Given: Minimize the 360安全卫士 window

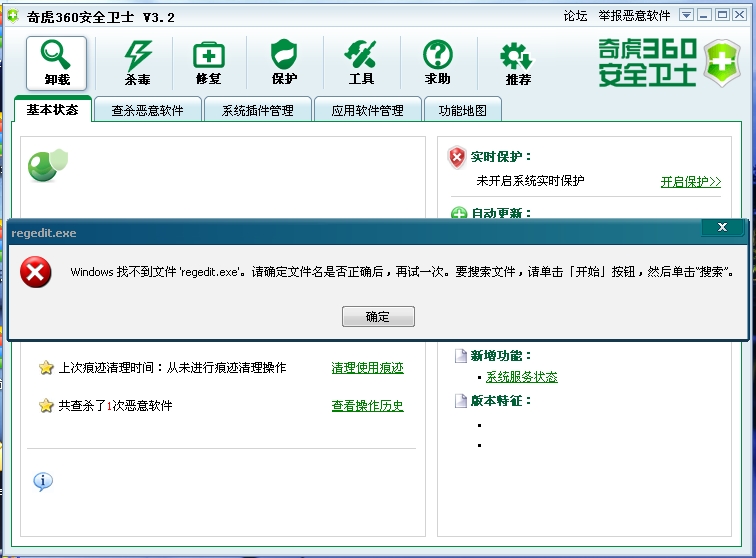Looking at the screenshot, I should click(704, 15).
